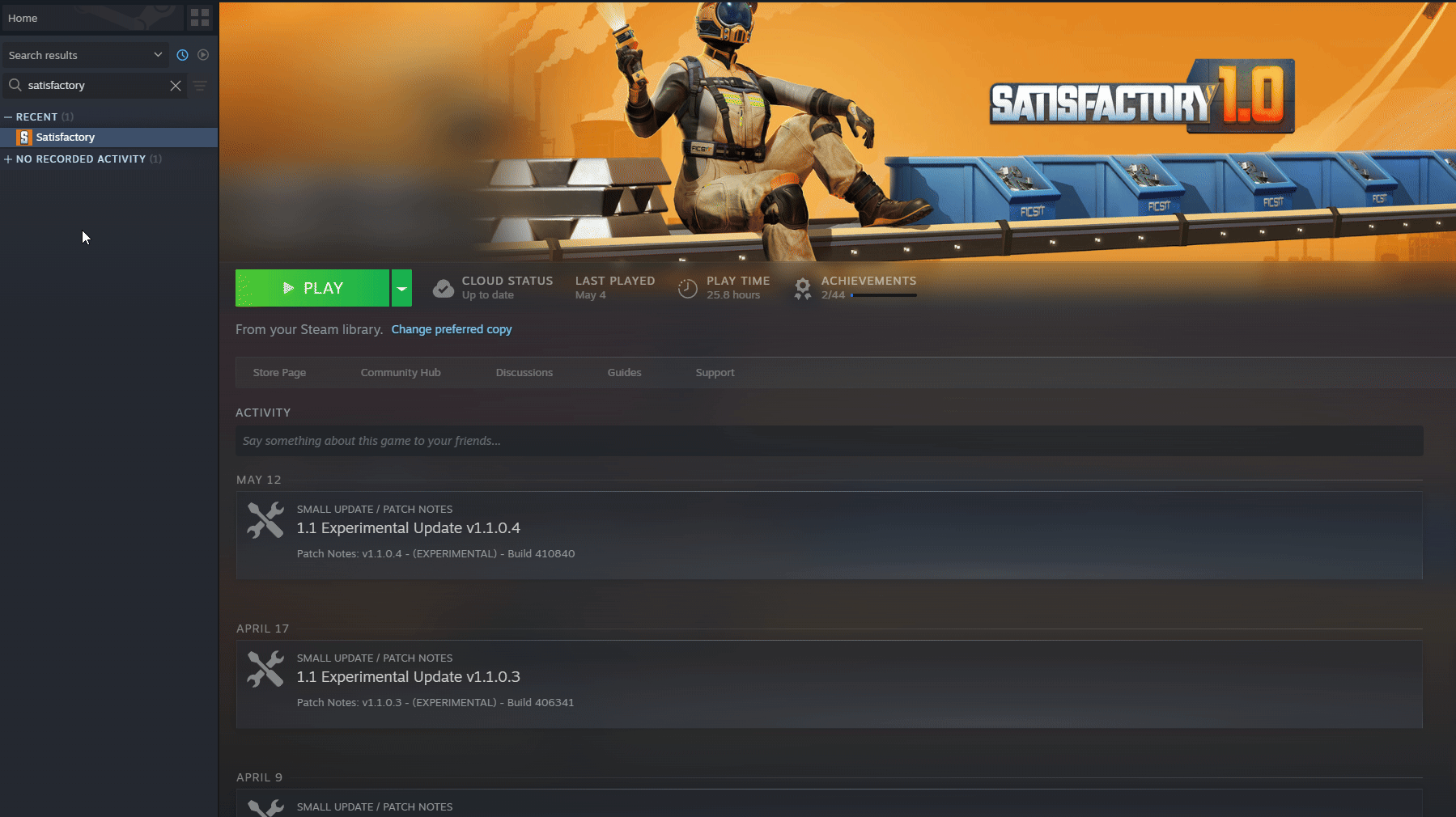This screenshot has height=817, width=1456.
Task: Open the PLAY button dropdown arrow
Action: [401, 288]
